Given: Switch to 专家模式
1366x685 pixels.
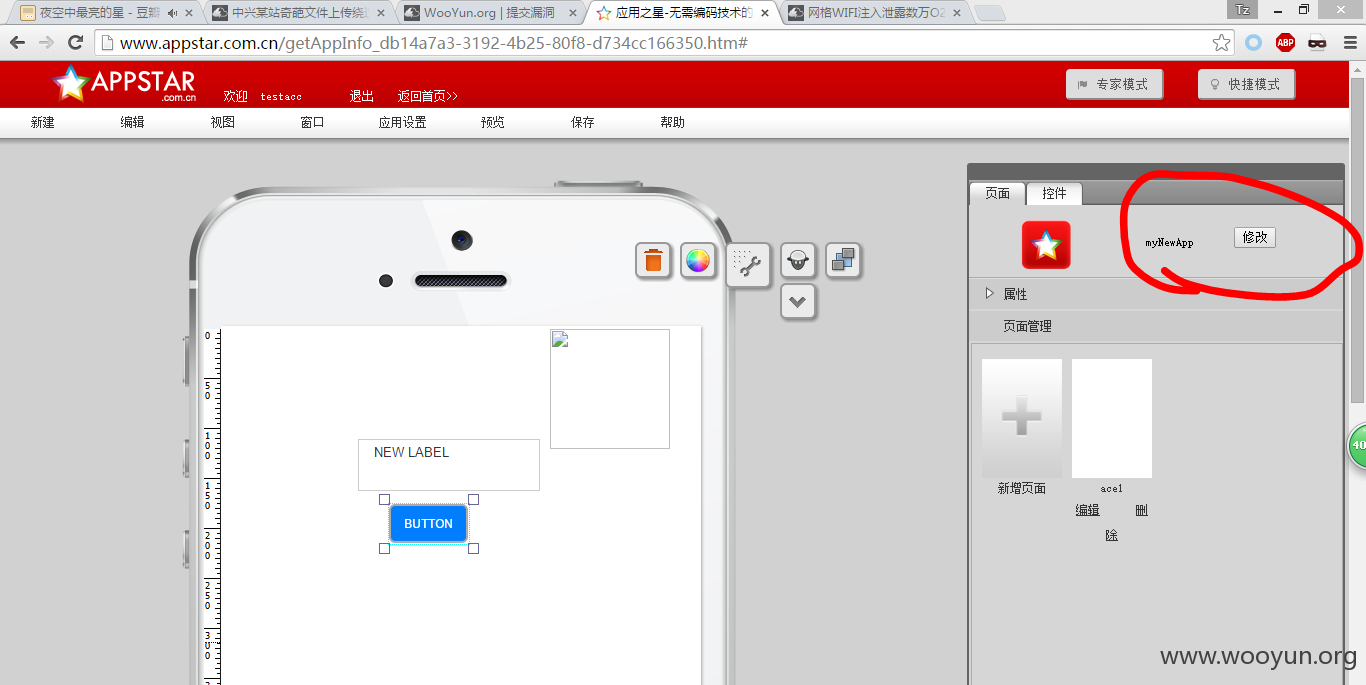Looking at the screenshot, I should 1114,84.
